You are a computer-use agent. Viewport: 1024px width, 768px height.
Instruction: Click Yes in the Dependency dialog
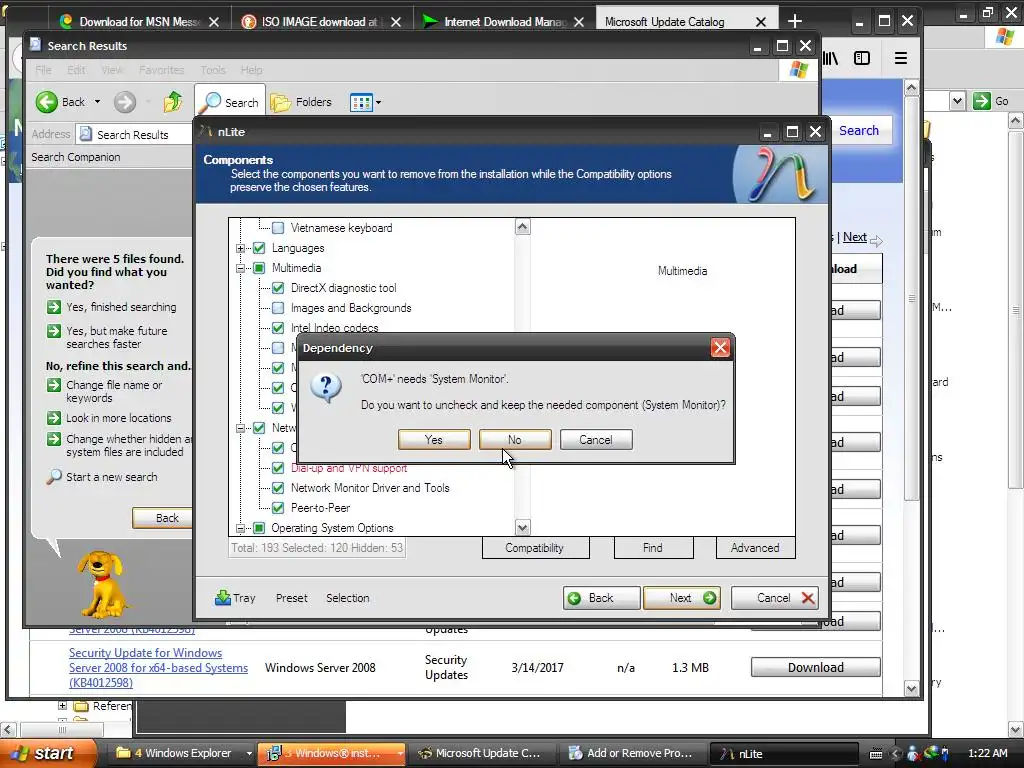tap(434, 440)
